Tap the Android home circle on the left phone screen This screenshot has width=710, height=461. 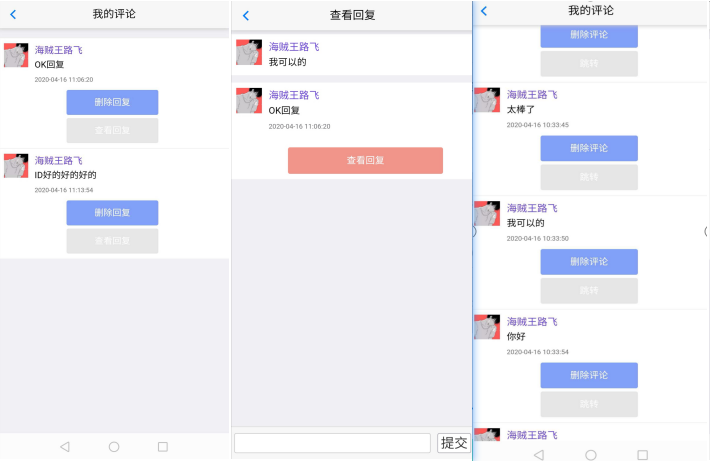pos(114,447)
